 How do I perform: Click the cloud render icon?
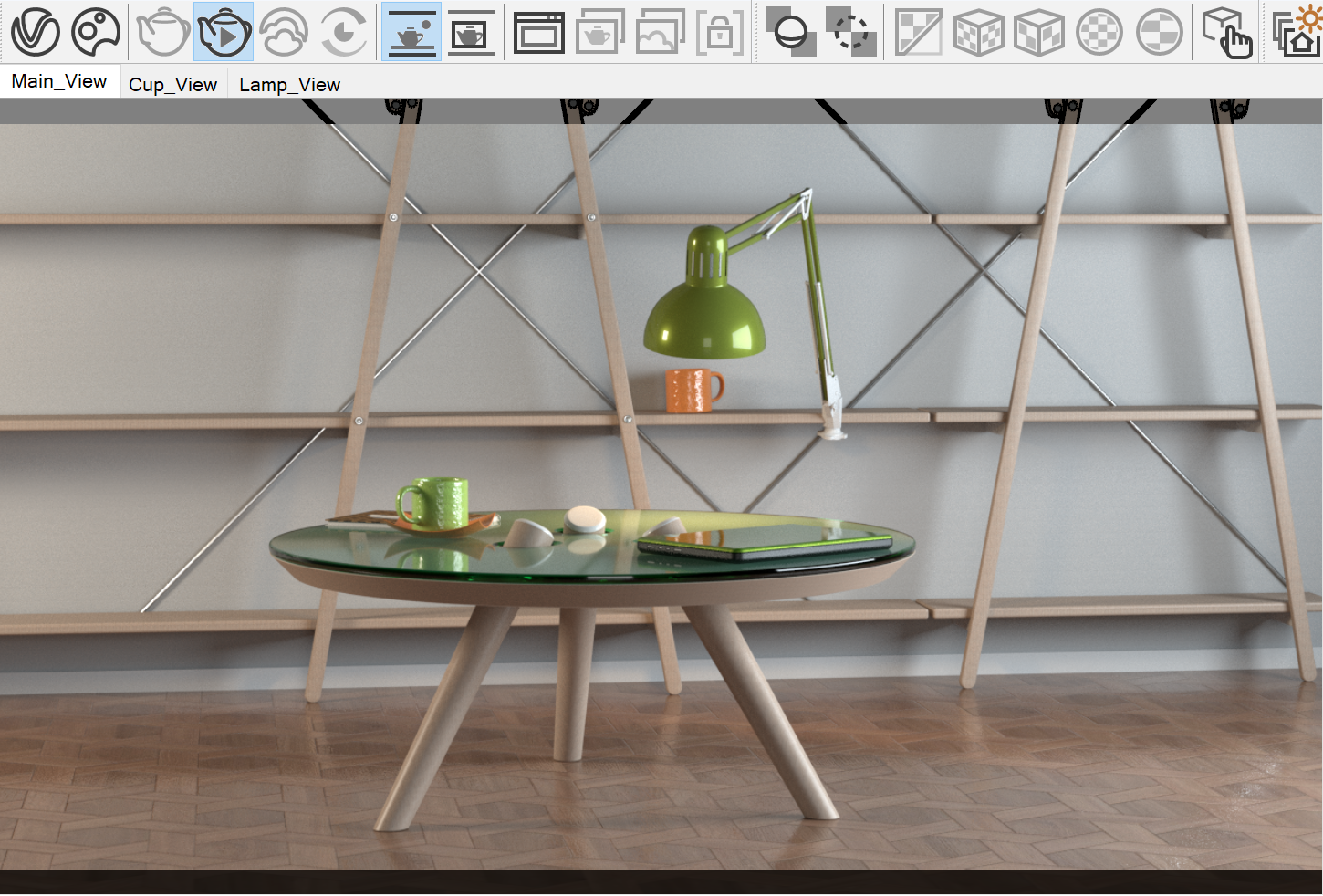[284, 32]
